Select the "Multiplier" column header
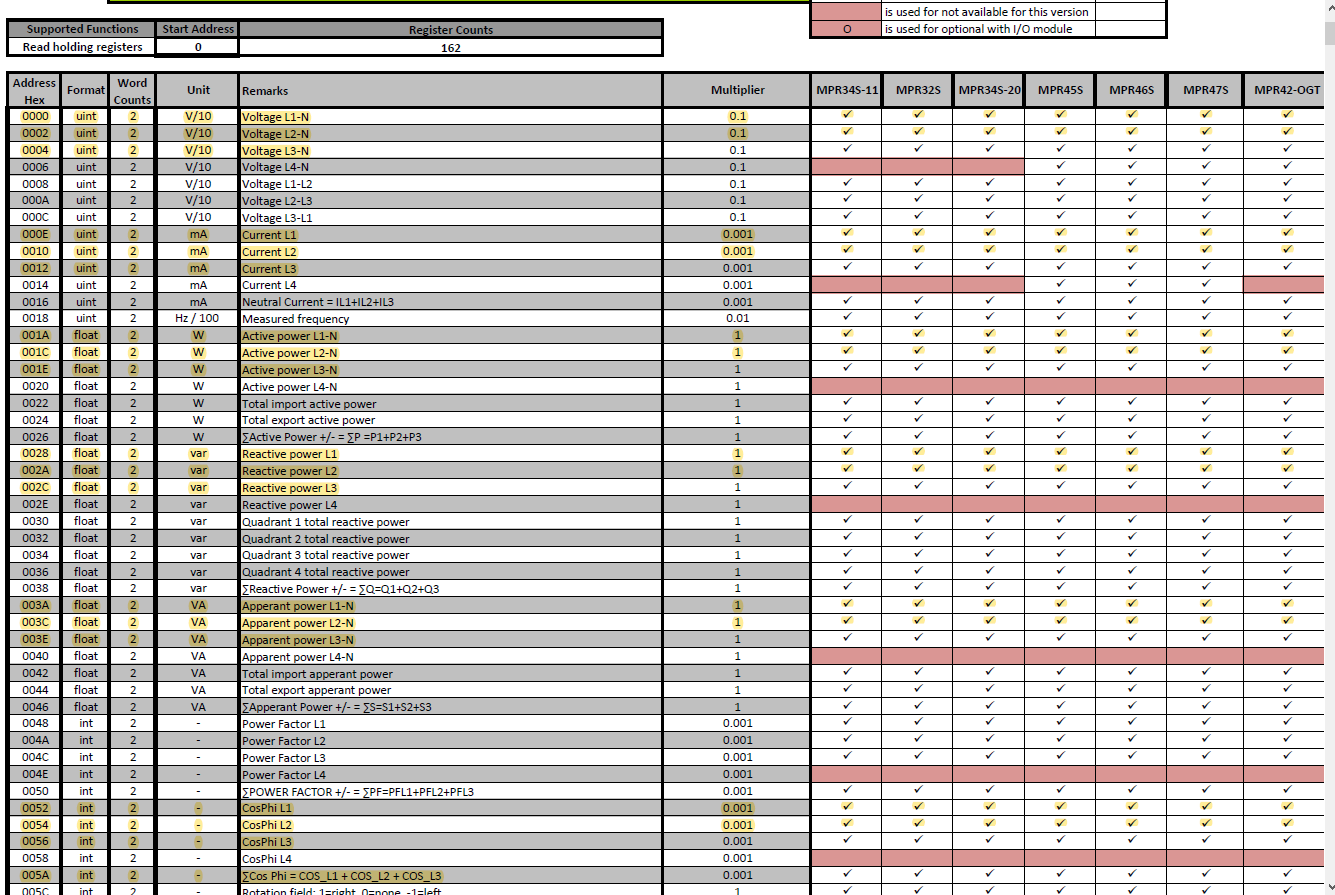Screen dimensions: 1335x895 point(738,90)
